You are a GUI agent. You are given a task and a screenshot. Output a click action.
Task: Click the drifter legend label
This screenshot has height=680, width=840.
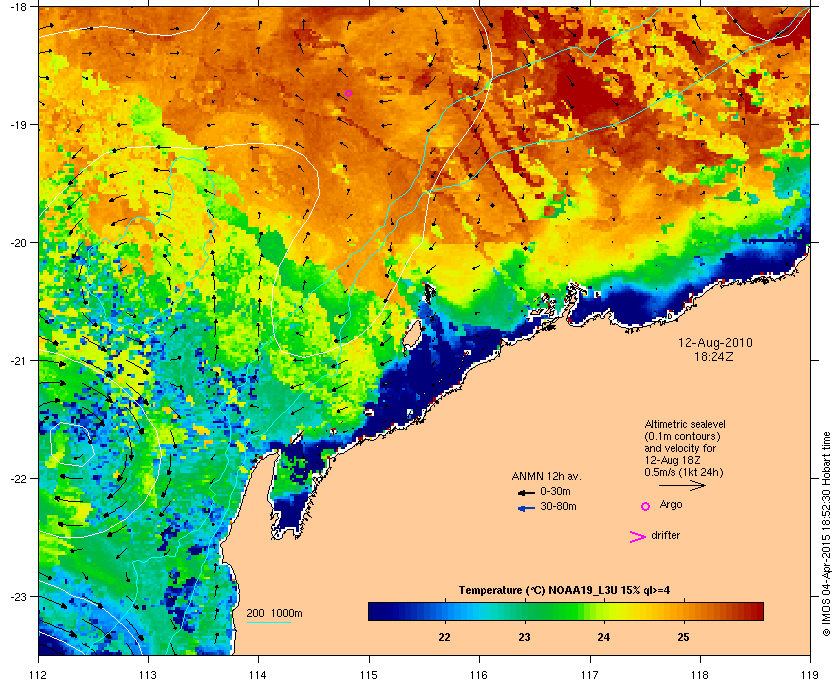[665, 535]
